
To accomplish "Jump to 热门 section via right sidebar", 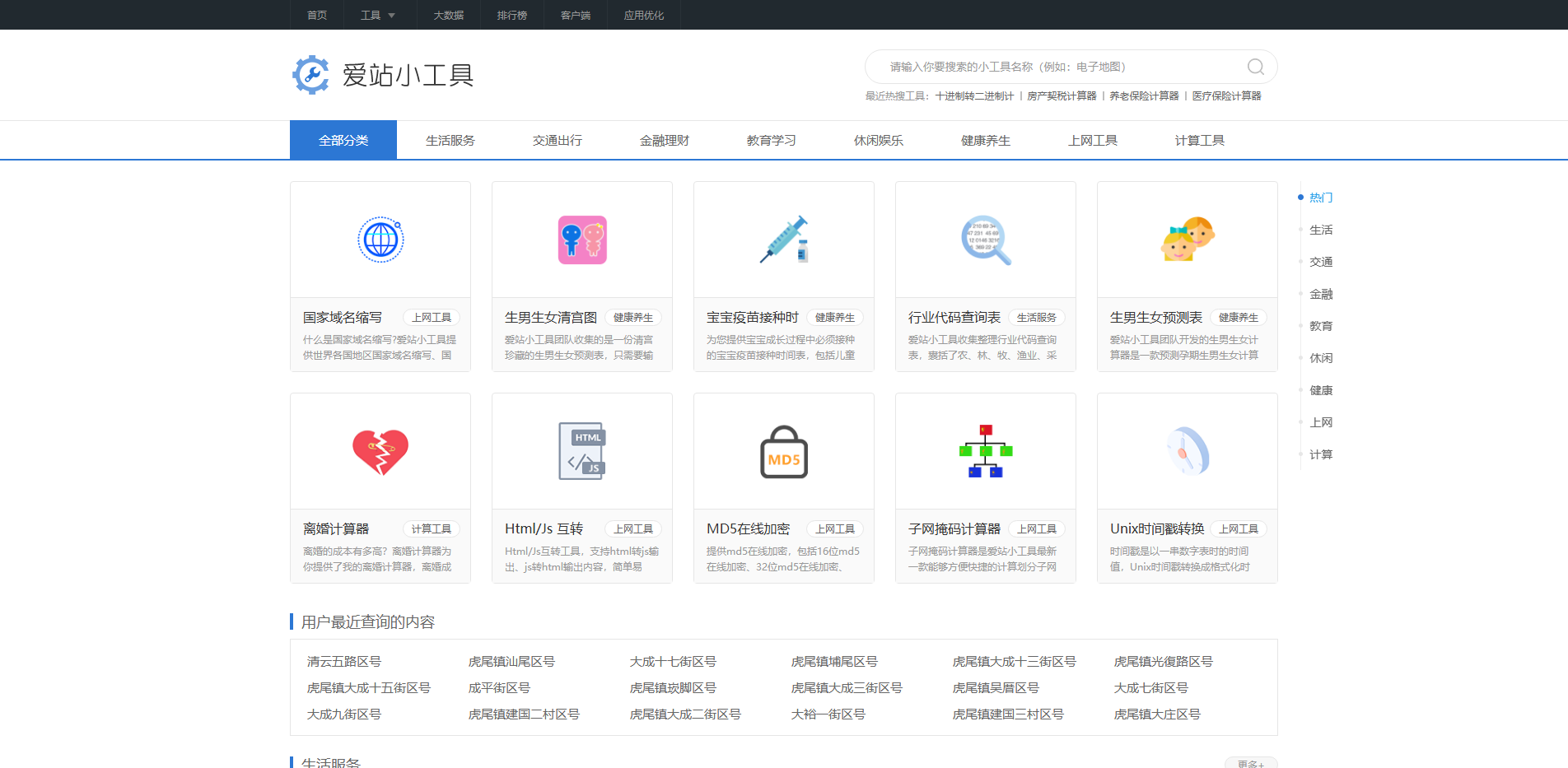I will tap(1321, 197).
